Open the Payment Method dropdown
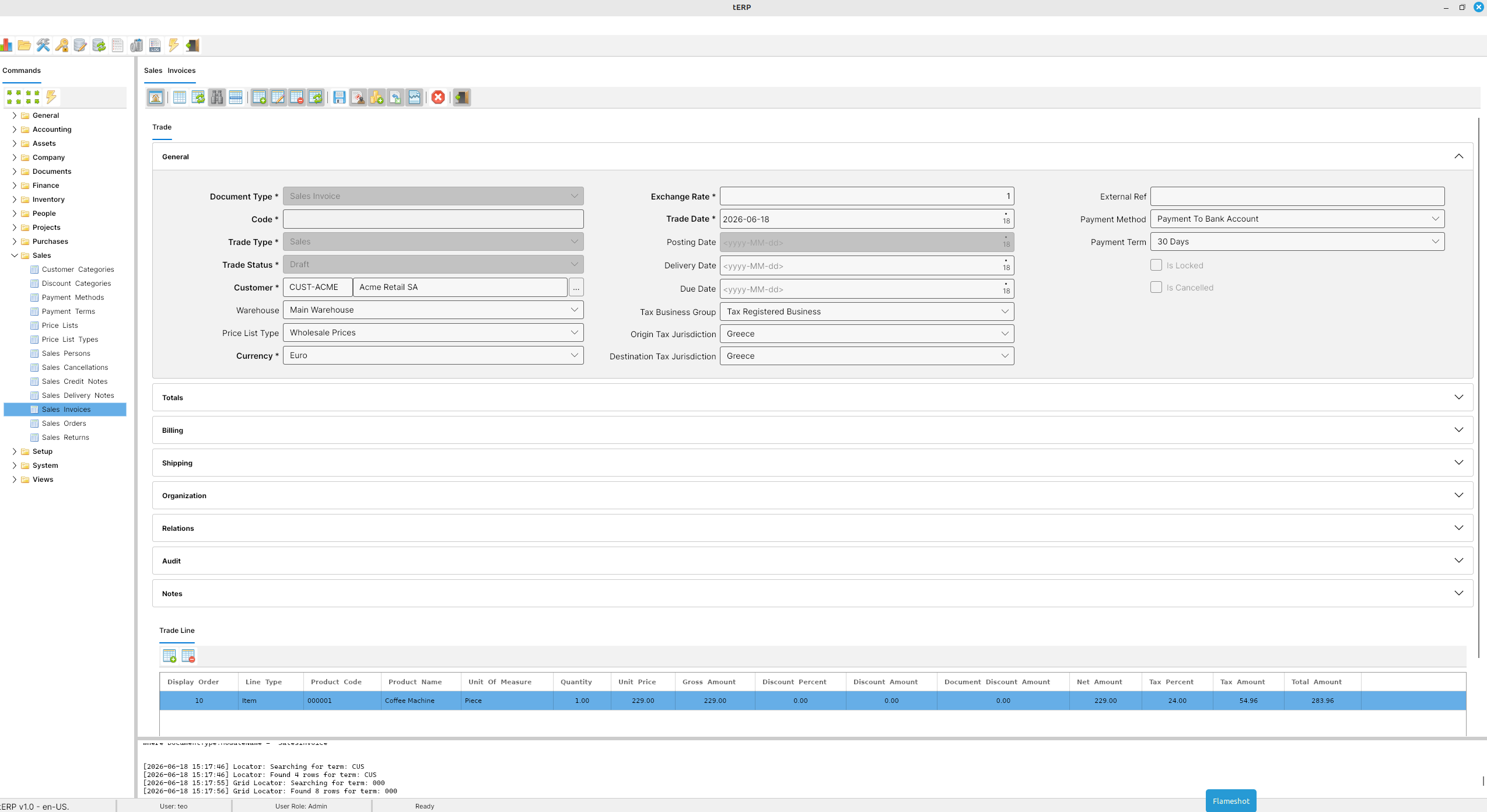The height and width of the screenshot is (812, 1487). 1297,219
